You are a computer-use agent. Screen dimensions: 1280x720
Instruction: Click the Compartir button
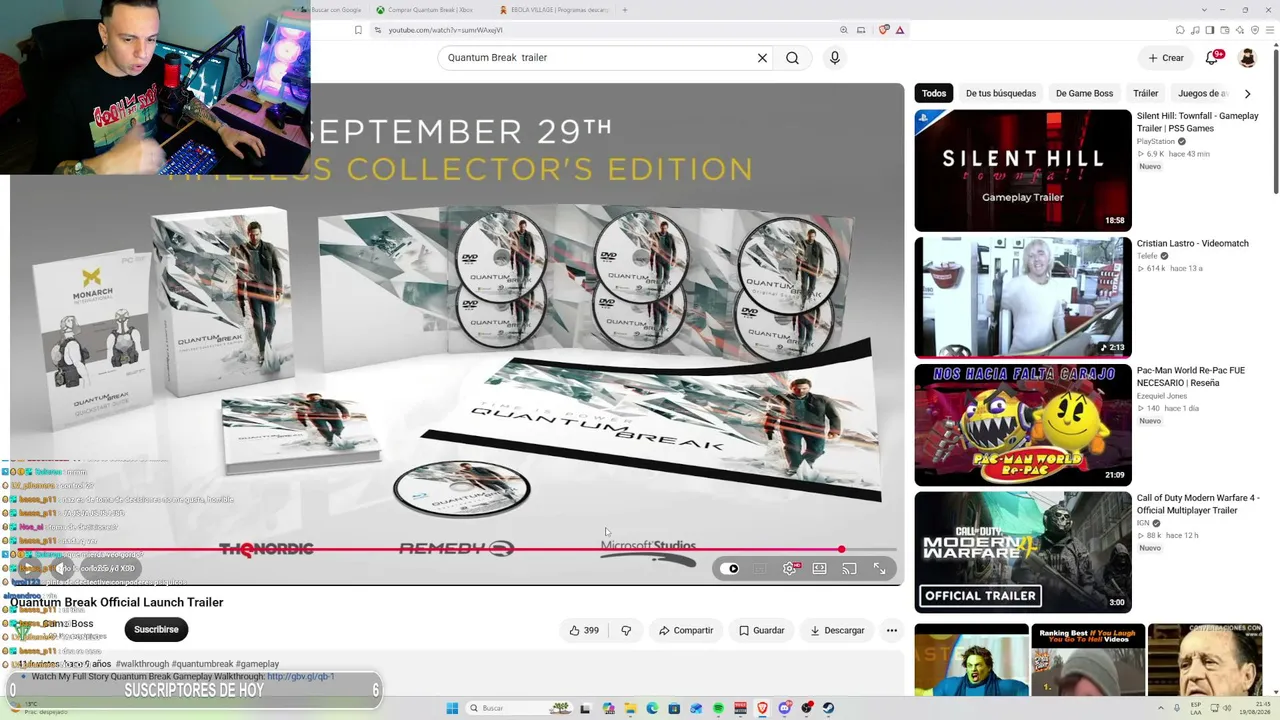click(x=686, y=631)
